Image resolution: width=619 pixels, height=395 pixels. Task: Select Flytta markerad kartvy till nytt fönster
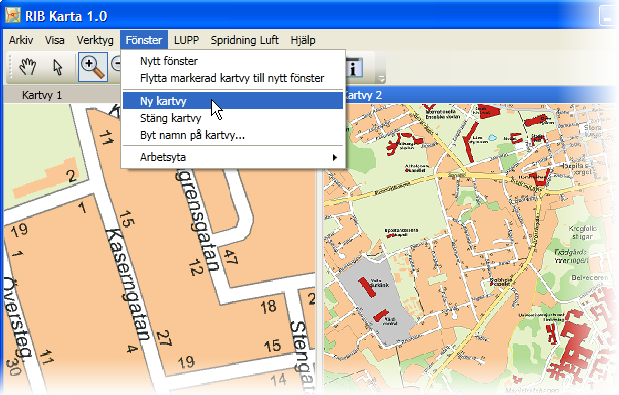(233, 78)
